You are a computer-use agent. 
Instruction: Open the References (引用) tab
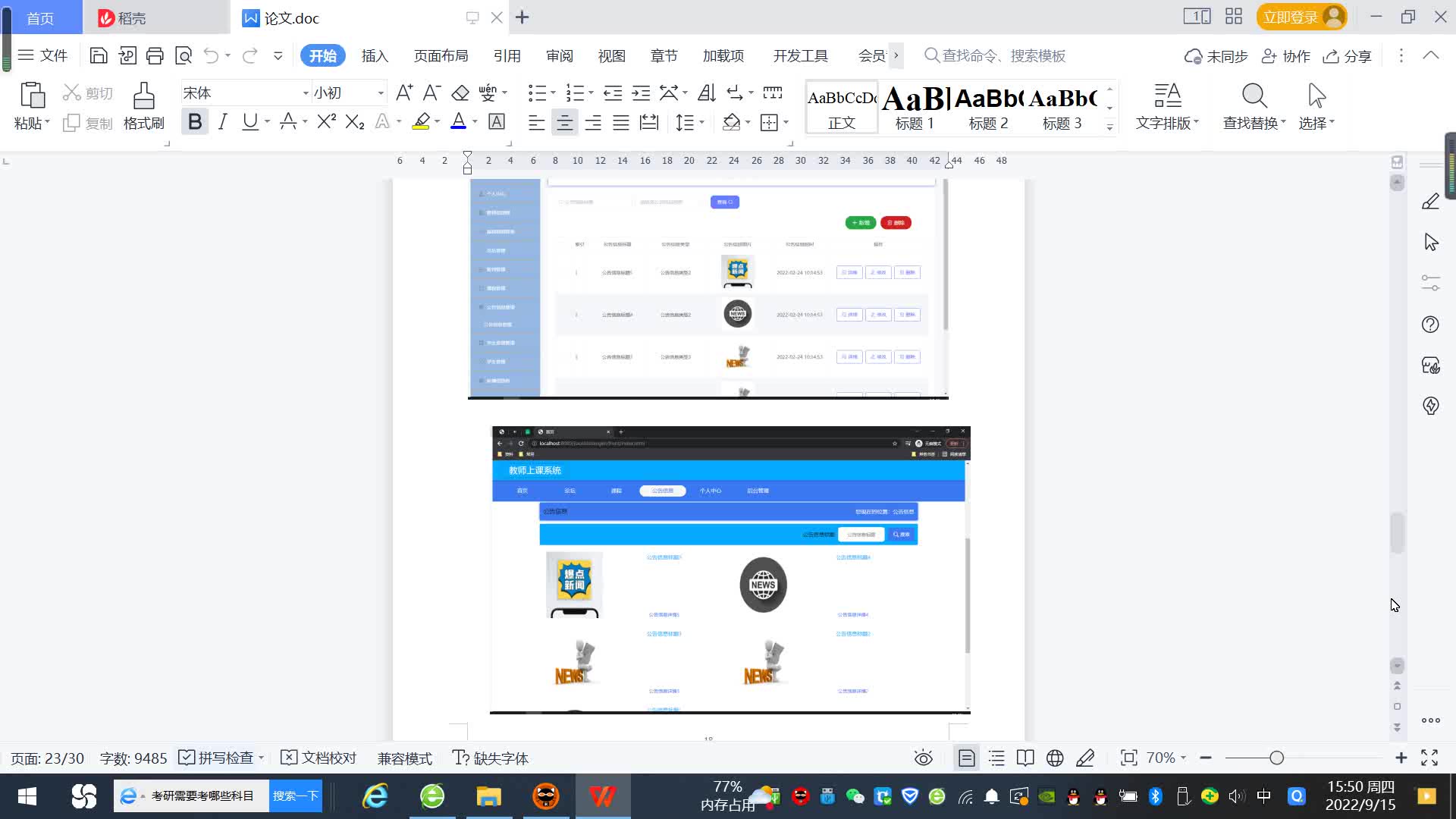pyautogui.click(x=507, y=55)
